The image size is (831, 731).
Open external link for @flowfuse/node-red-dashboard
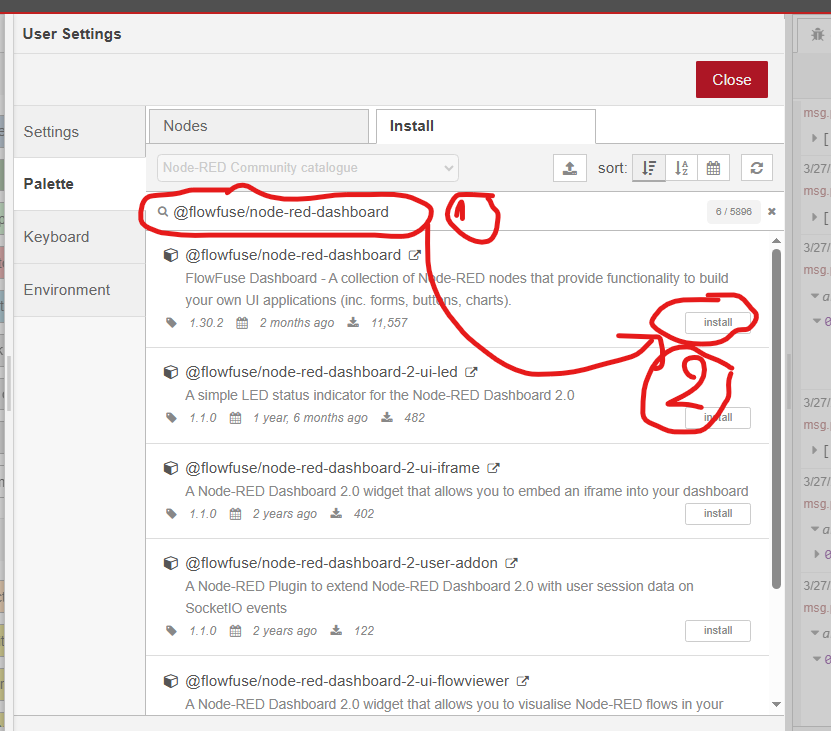tap(414, 255)
